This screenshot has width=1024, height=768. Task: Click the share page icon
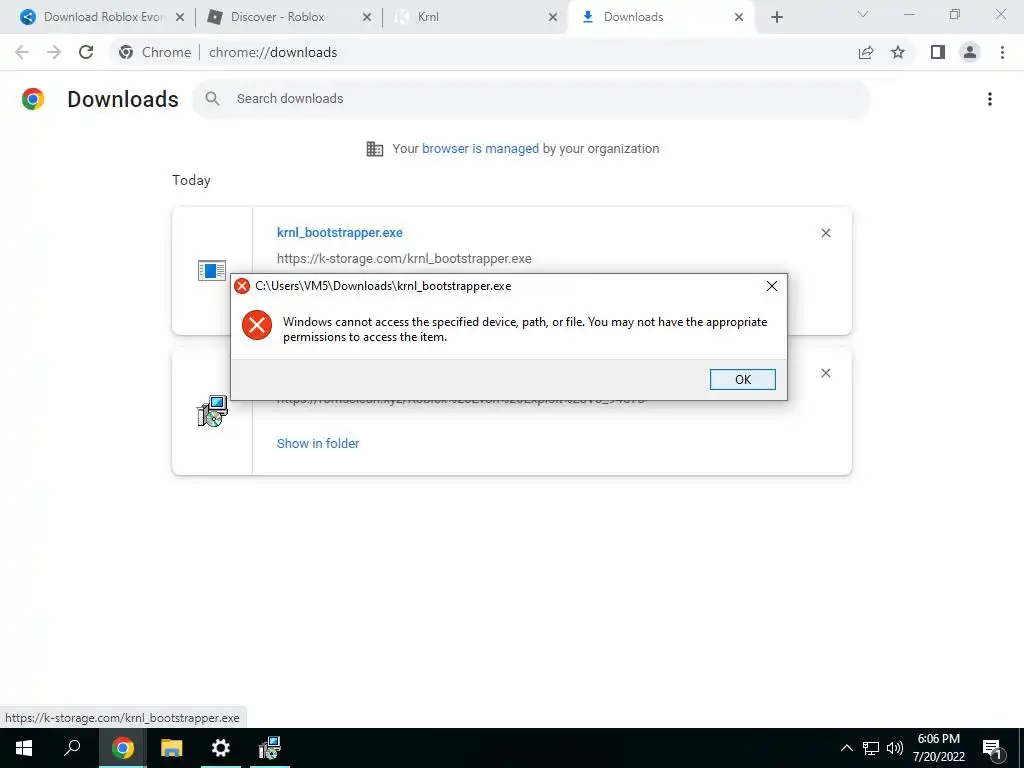[x=866, y=52]
